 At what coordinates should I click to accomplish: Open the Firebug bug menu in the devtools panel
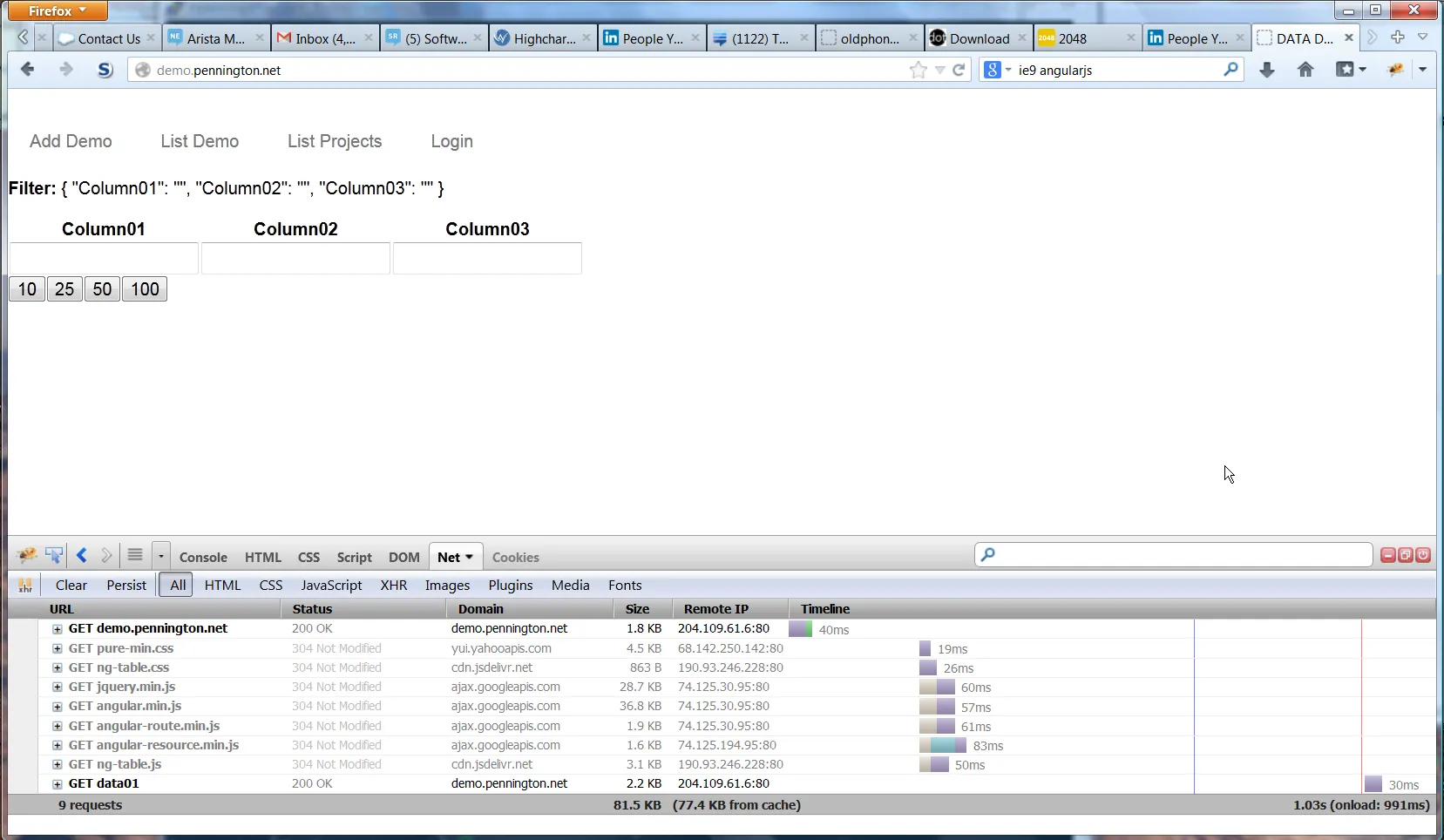[x=27, y=555]
